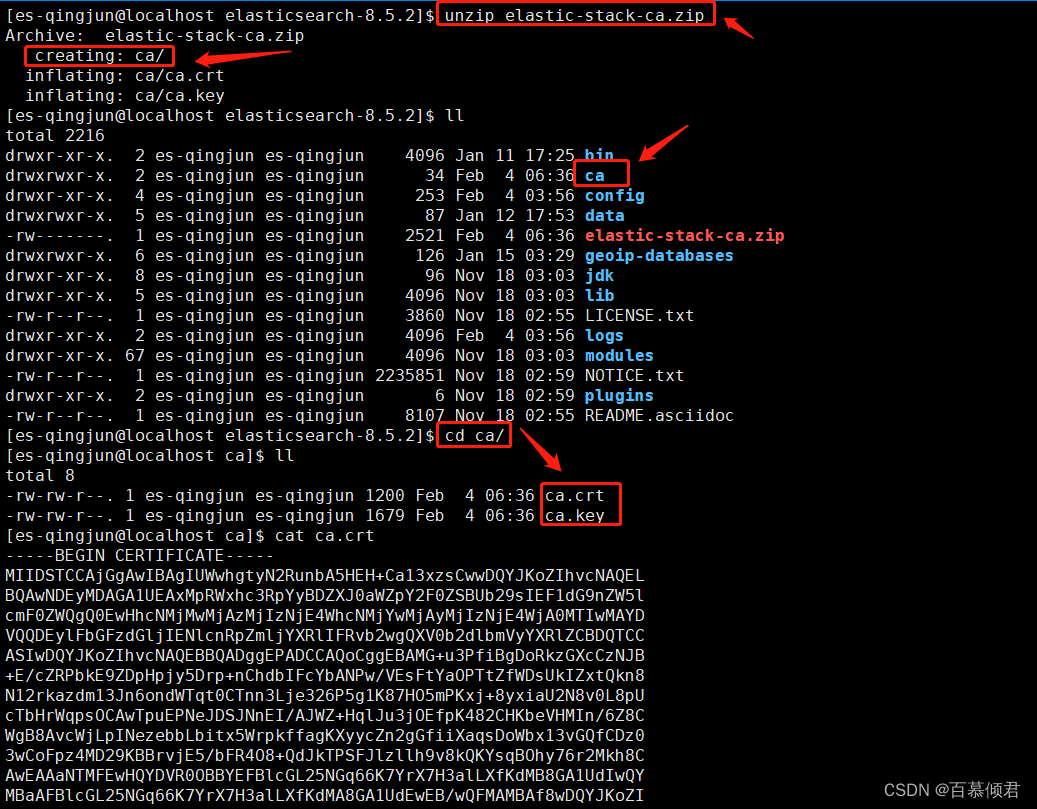Click the 'ca' directory name in listing
The image size is (1037, 809).
(x=595, y=175)
